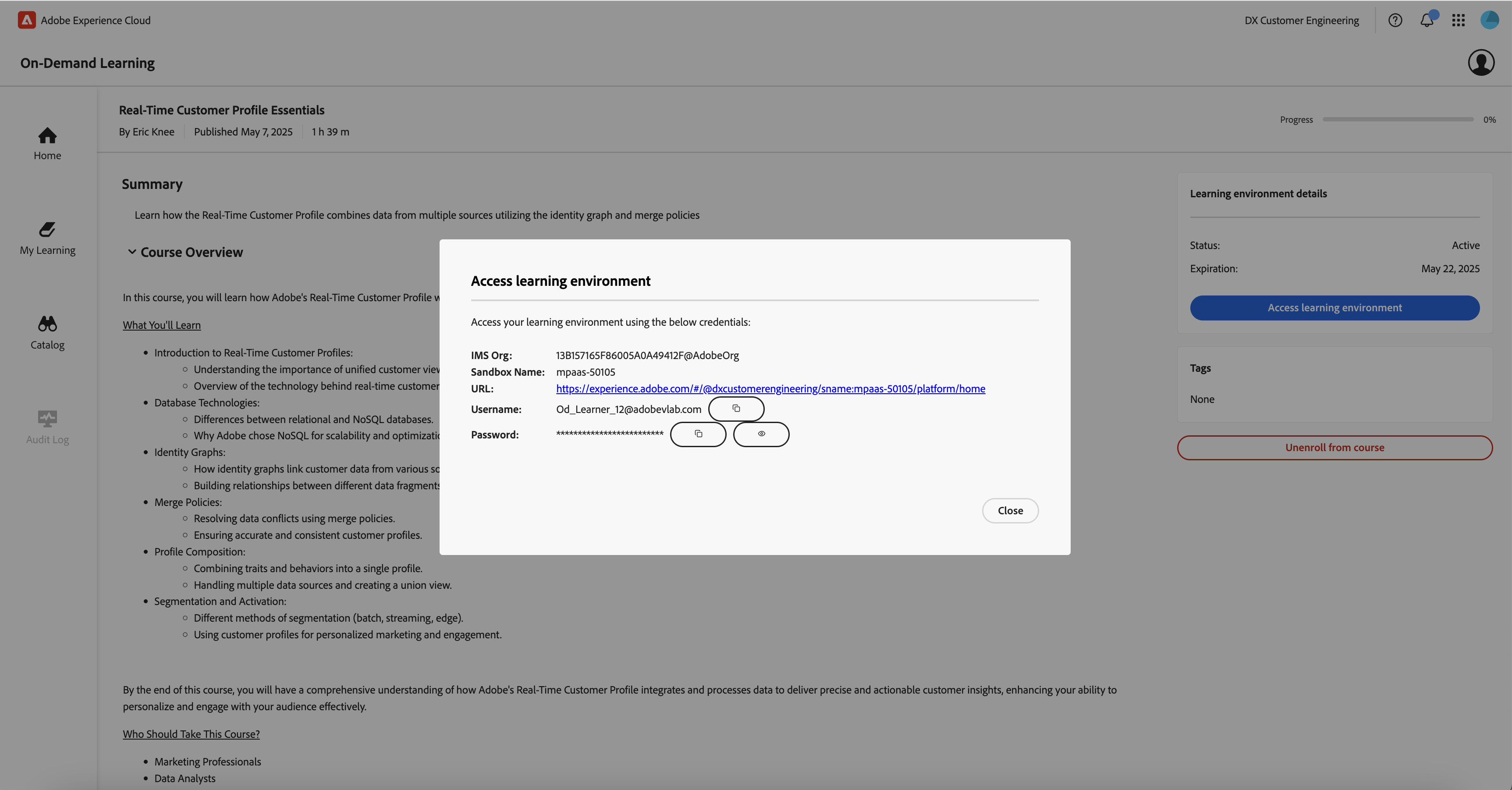Click the Identity Graphs bullet item
Image resolution: width=1512 pixels, height=790 pixels.
(190, 452)
